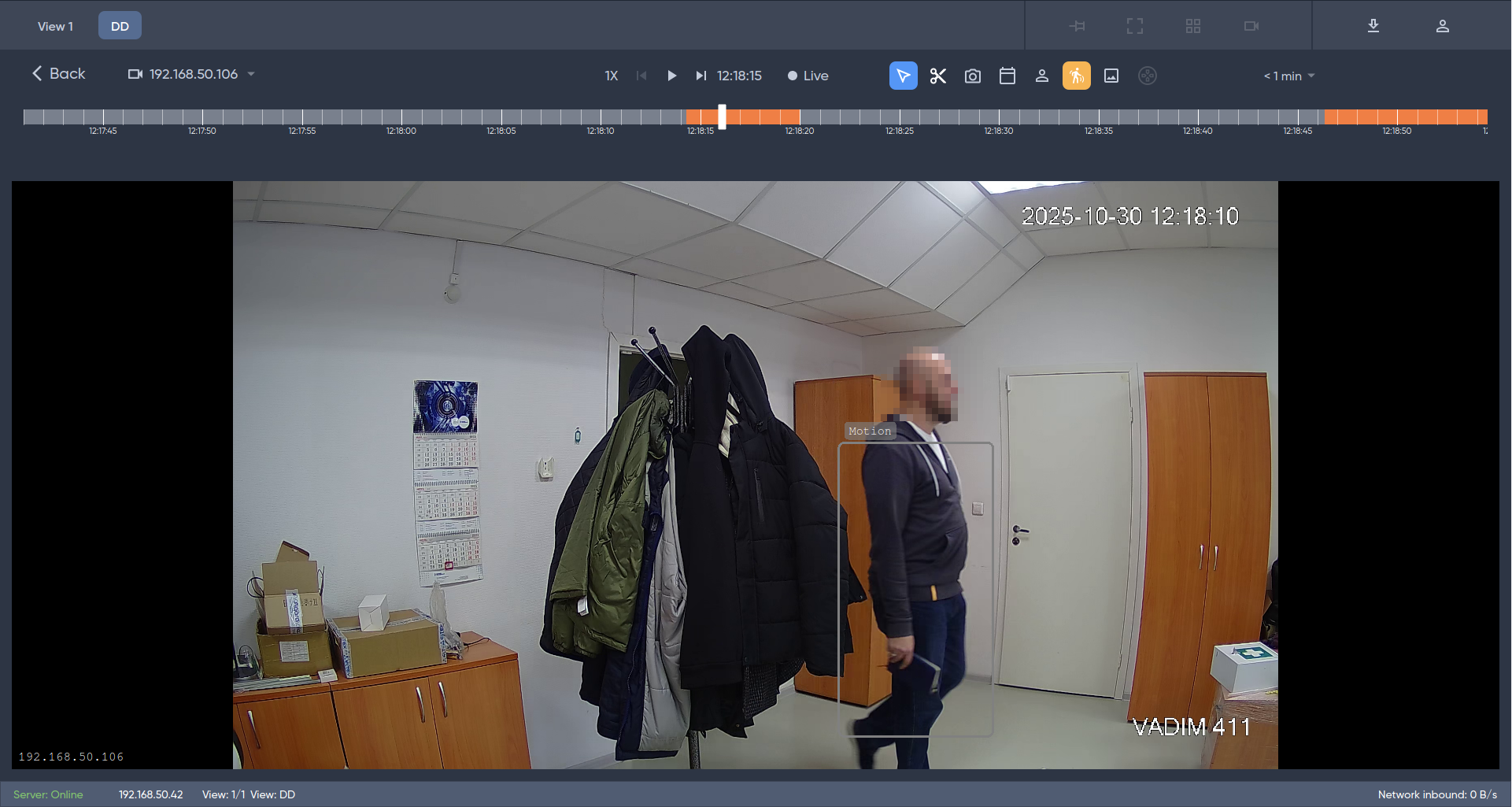Viewport: 1512px width, 807px height.
Task: Open the PTZ control icon
Action: coord(1148,76)
